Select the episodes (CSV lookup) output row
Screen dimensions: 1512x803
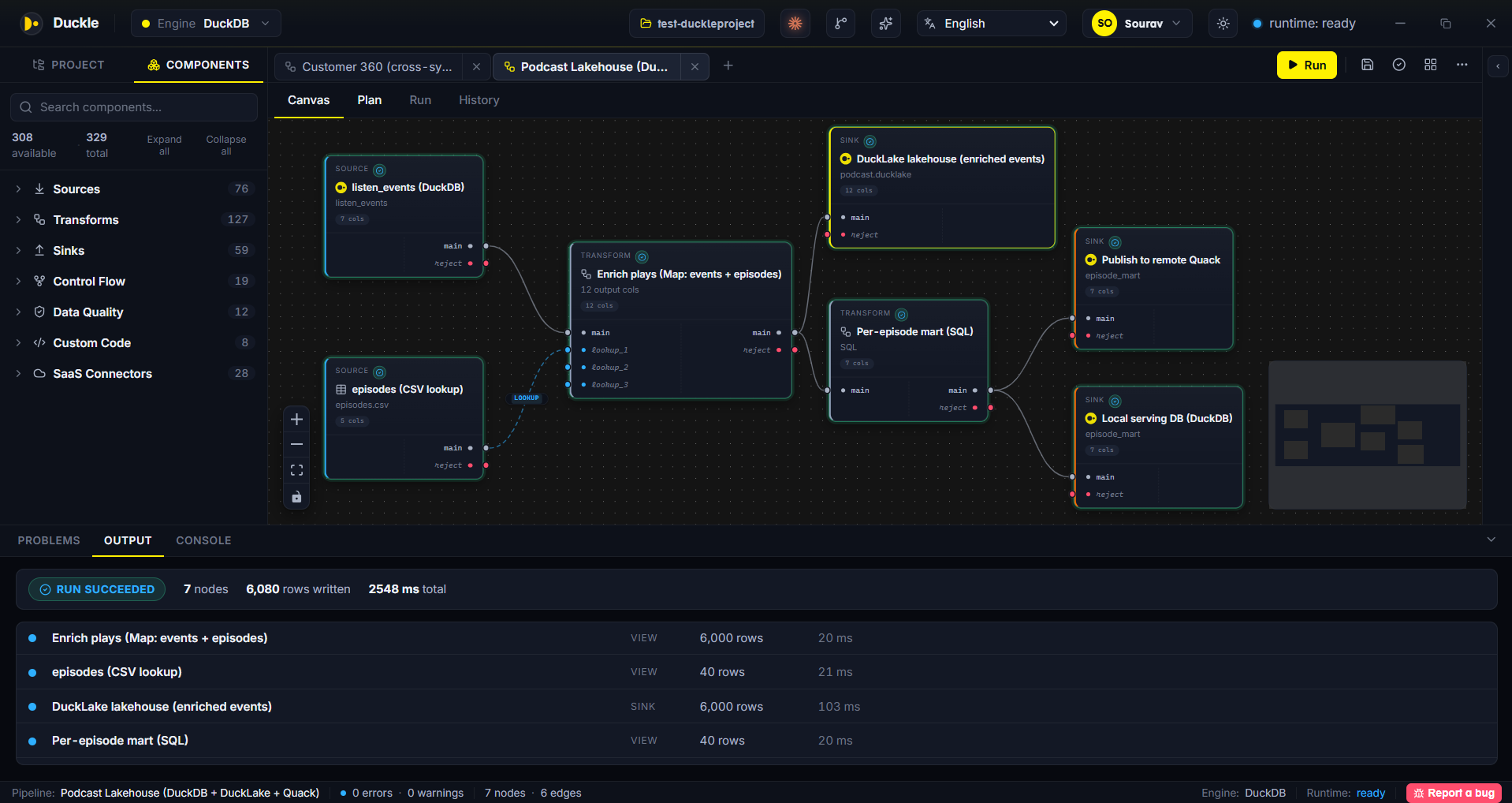757,672
